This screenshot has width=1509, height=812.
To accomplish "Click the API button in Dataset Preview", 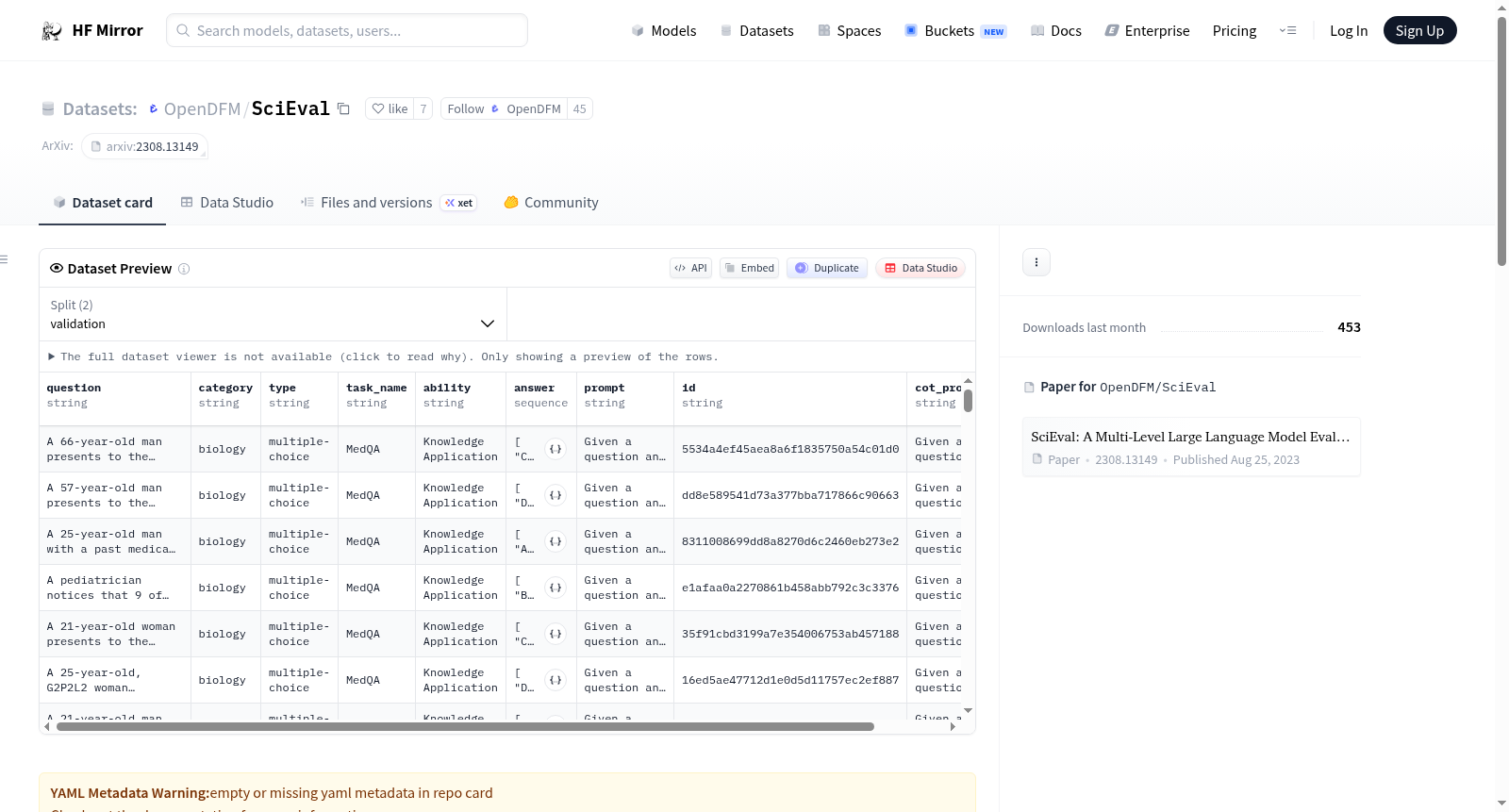I will point(690,268).
